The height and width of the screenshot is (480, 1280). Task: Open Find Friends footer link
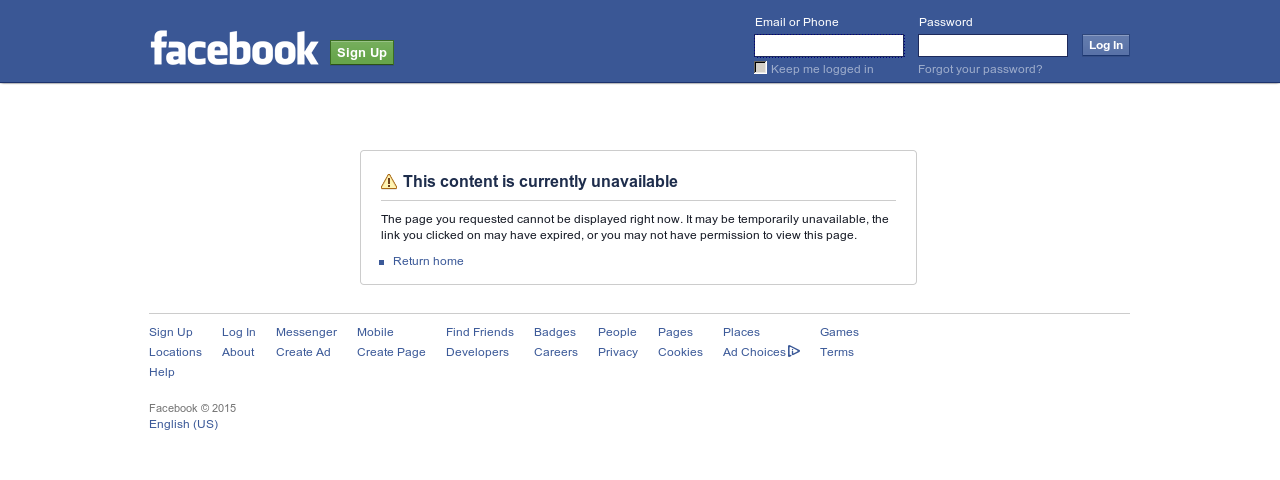pos(480,332)
